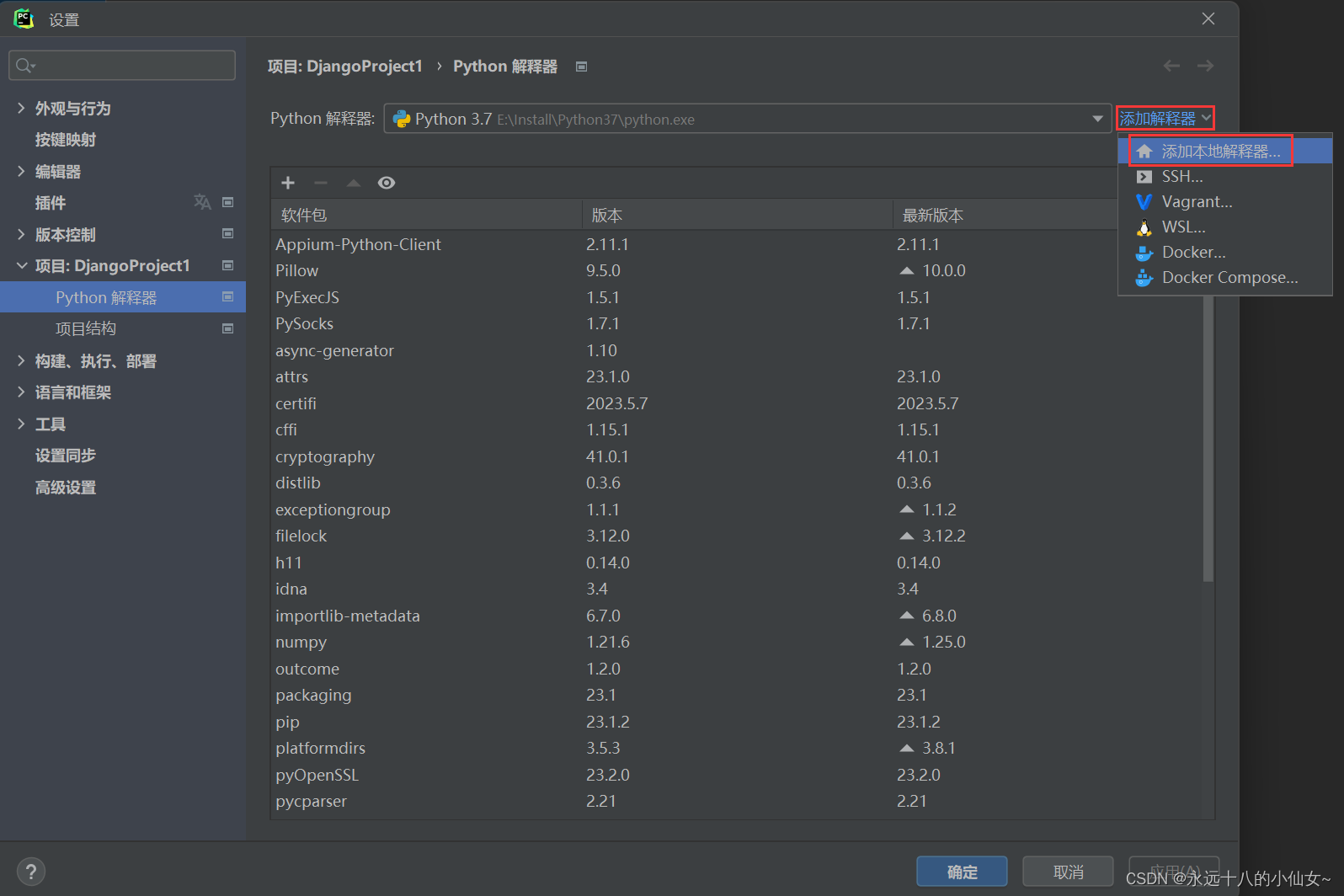Select Docker Compose... interpreter option
Screen dimensions: 1344x896
(x=1225, y=278)
